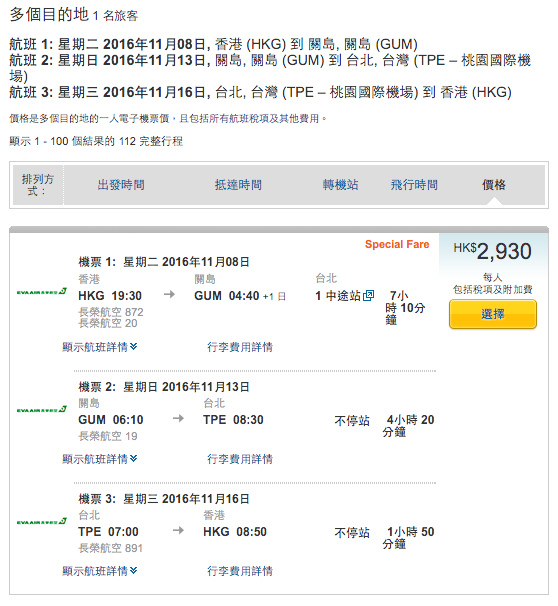Expand 顯示航班詳情 for ticket 1
Screen dimensions: 558x606
pyautogui.click(x=100, y=347)
